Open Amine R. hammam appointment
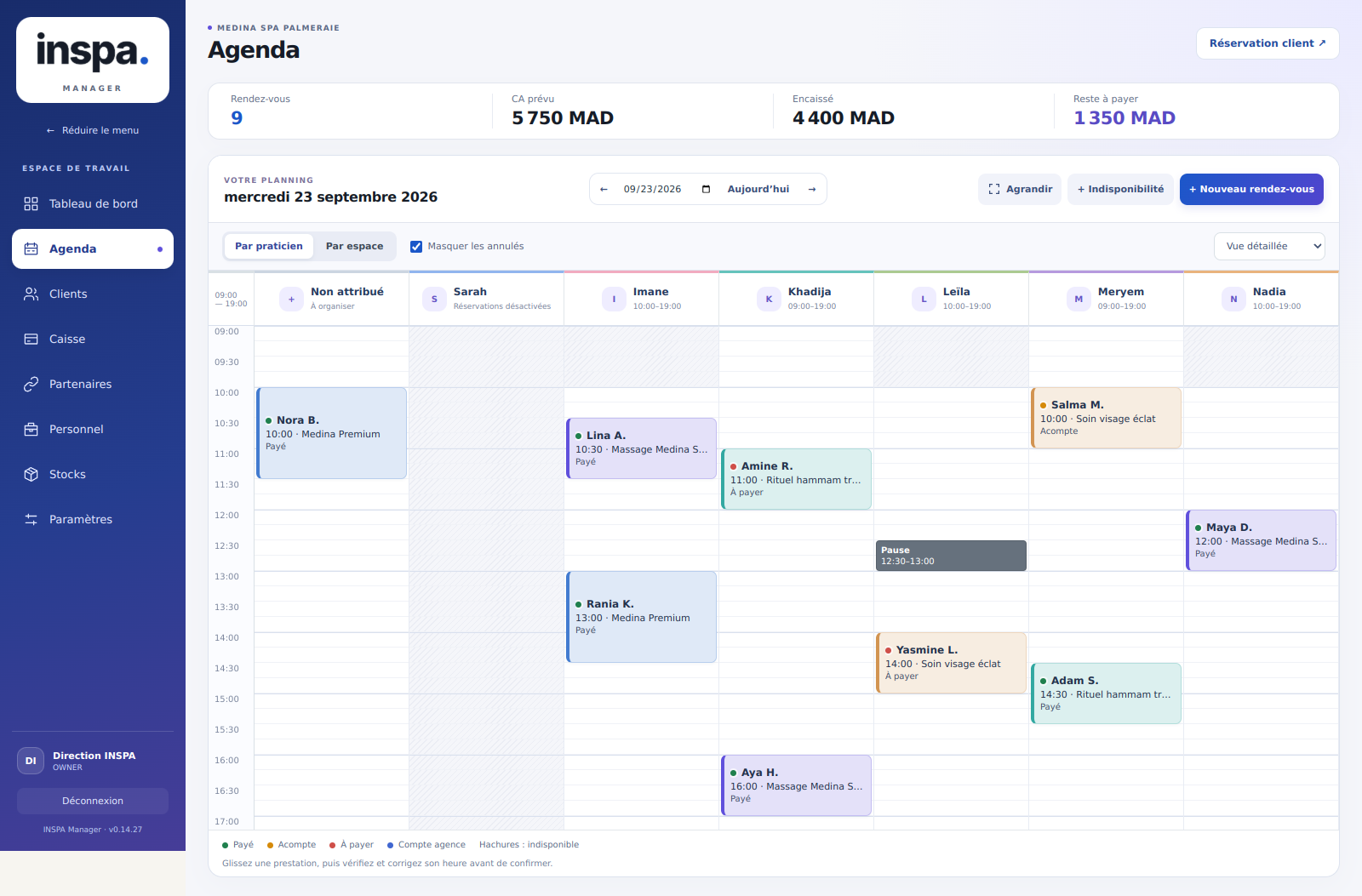Viewport: 1362px width, 896px height. coord(796,479)
